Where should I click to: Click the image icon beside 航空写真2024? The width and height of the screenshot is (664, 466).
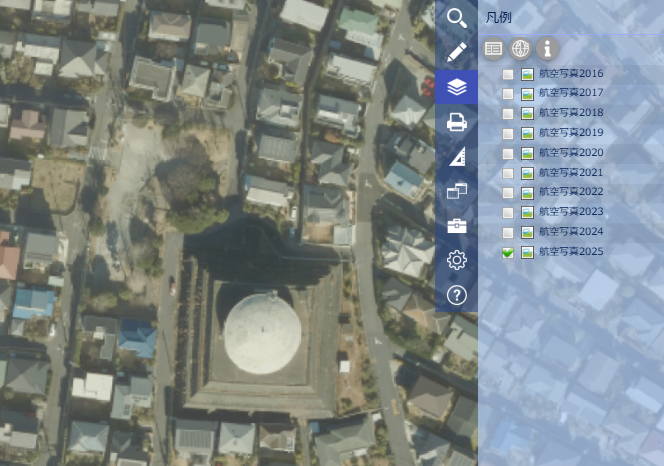[x=527, y=233]
